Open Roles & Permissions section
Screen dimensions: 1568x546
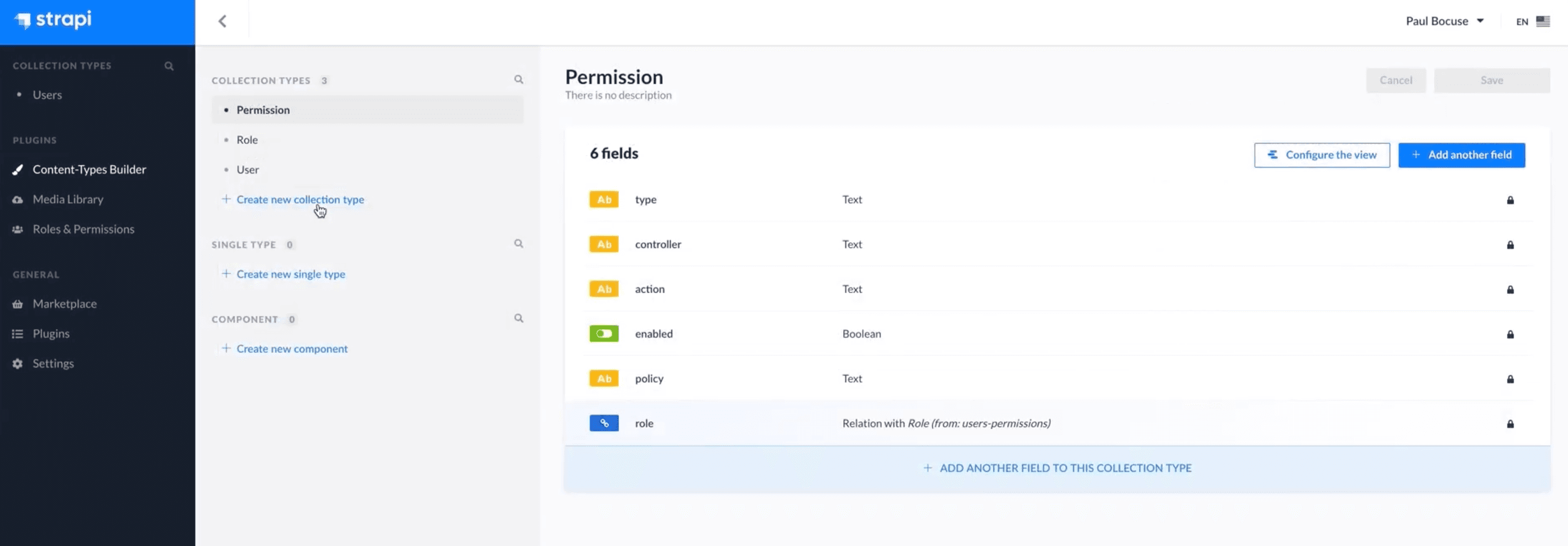pyautogui.click(x=83, y=229)
